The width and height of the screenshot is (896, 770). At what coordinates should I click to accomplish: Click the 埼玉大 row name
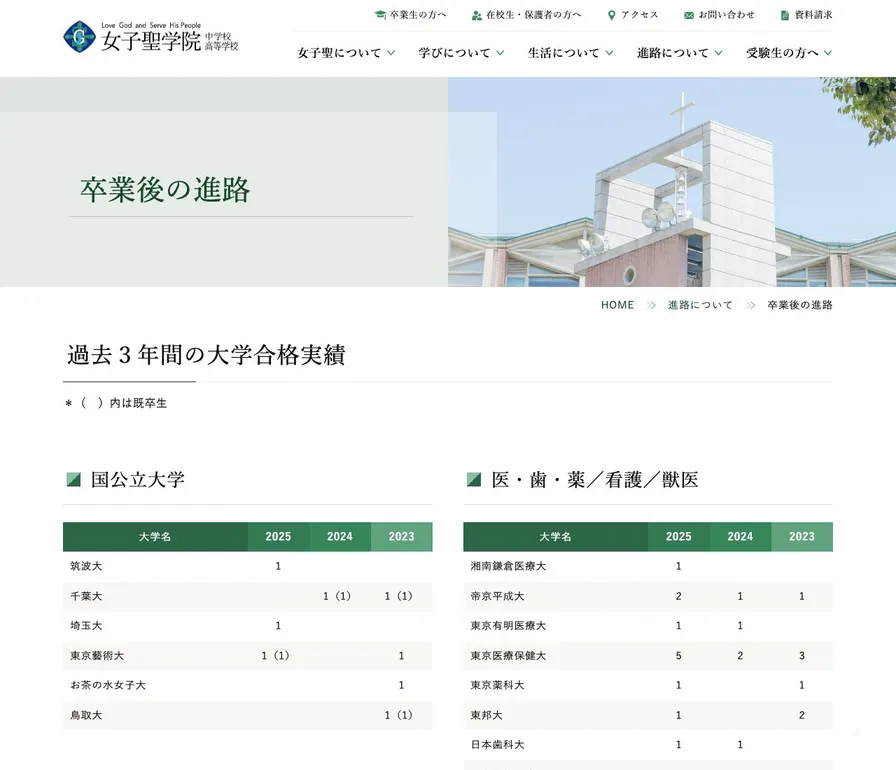click(86, 625)
